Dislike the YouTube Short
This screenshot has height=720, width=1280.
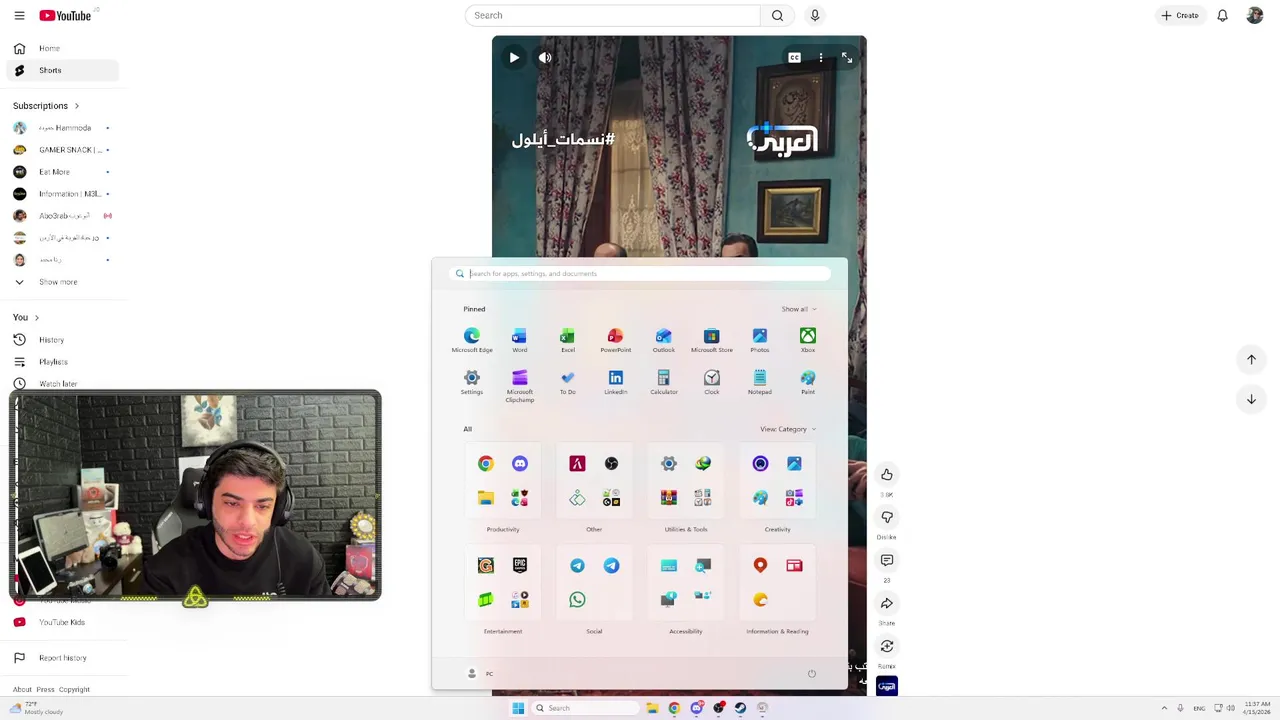pos(887,517)
